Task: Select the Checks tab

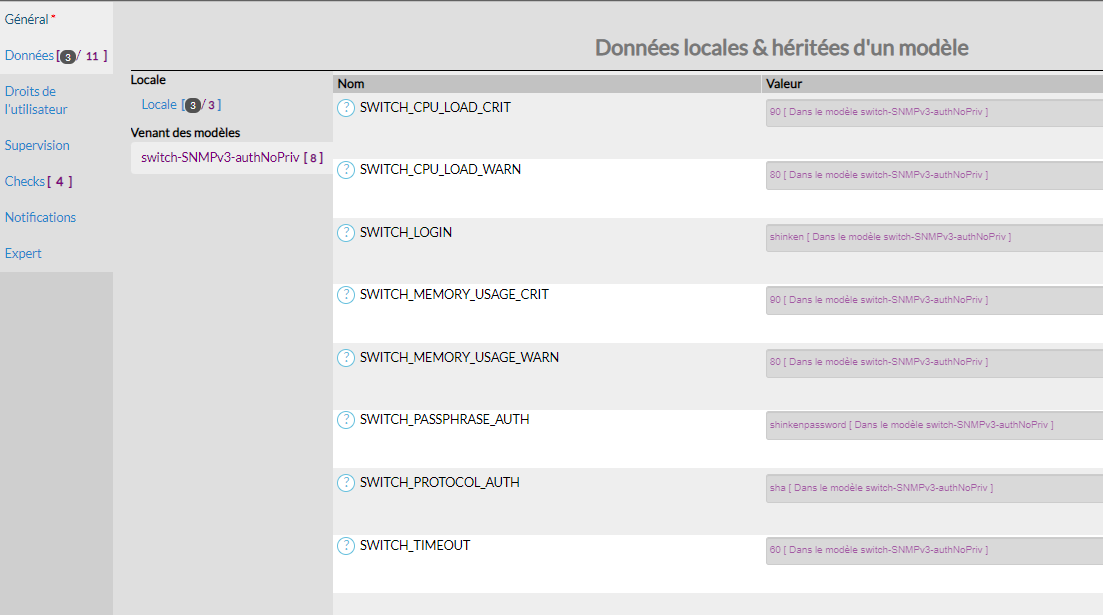Action: click(25, 181)
